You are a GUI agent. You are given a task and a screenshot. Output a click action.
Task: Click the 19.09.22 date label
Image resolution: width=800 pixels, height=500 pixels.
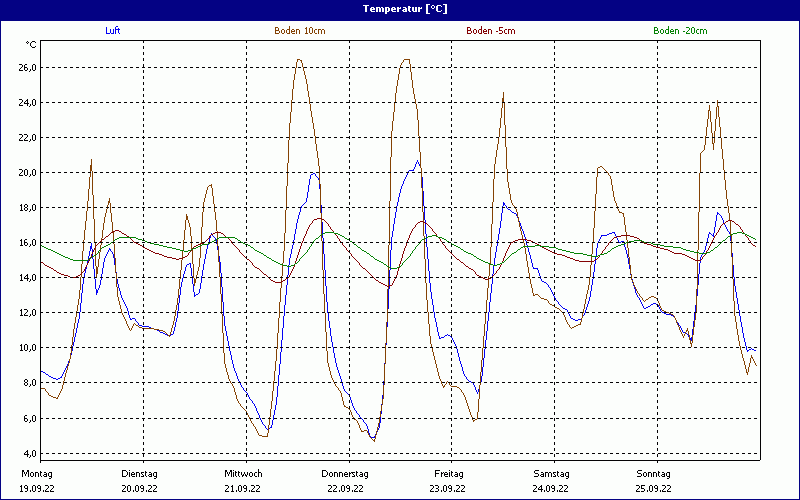point(38,489)
